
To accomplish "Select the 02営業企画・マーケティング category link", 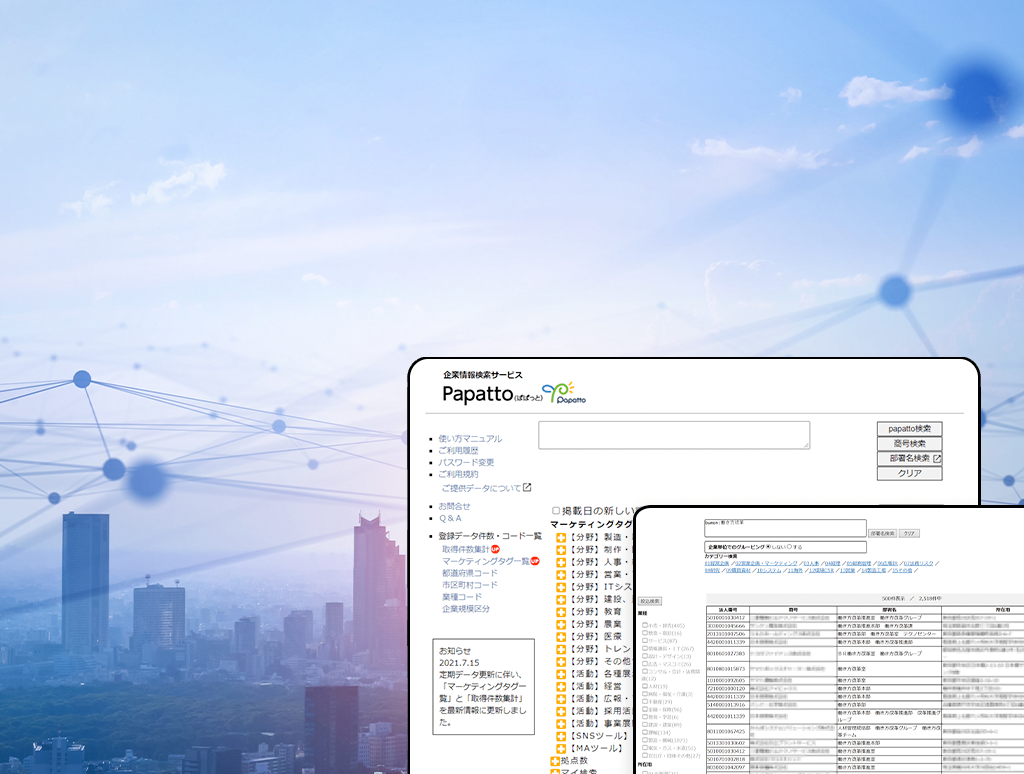I will pyautogui.click(x=766, y=563).
